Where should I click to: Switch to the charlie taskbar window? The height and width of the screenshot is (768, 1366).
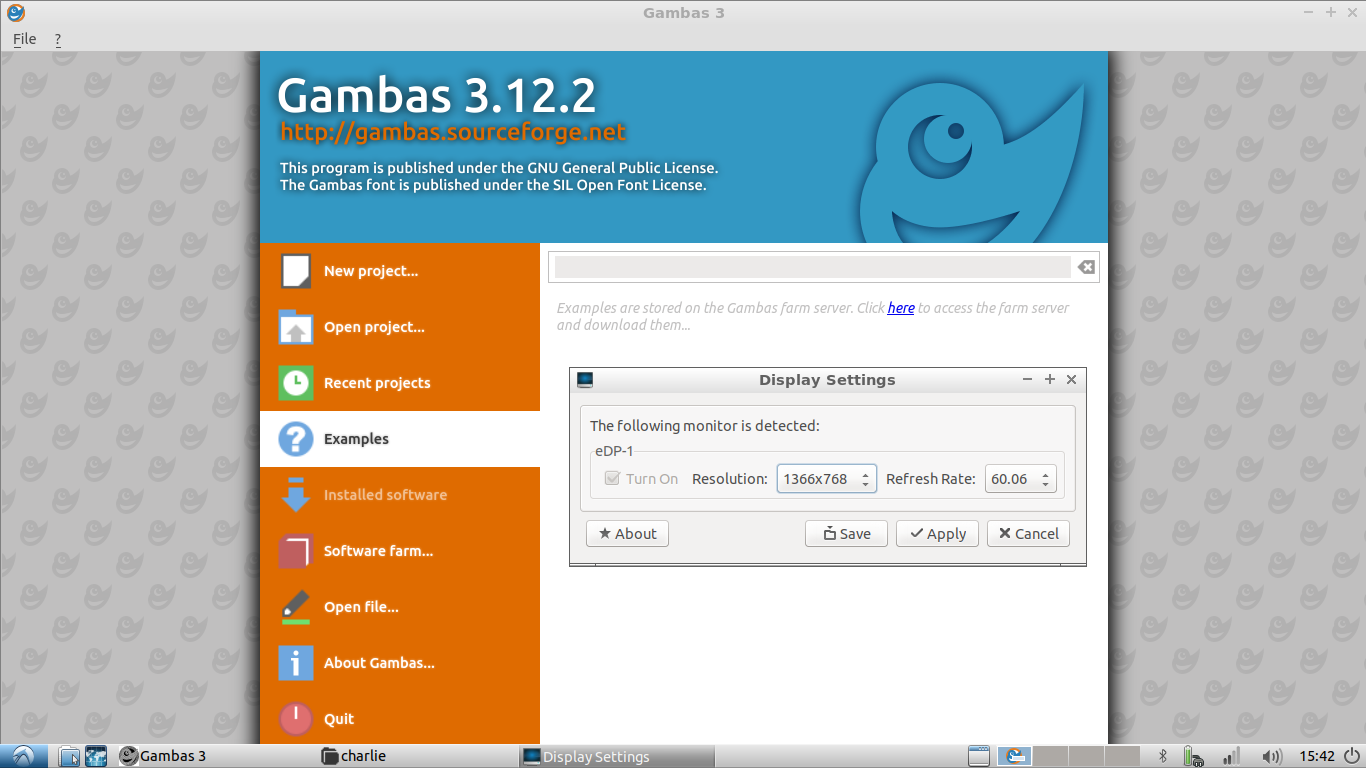[354, 756]
